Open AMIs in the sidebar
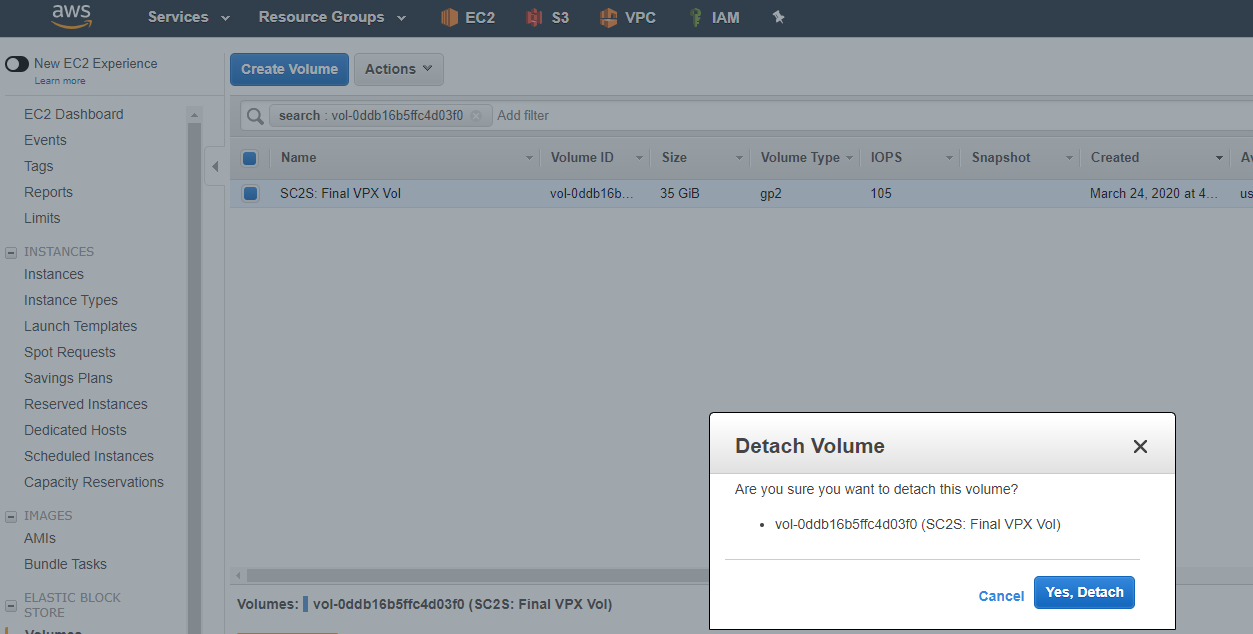The height and width of the screenshot is (634, 1253). click(x=40, y=538)
